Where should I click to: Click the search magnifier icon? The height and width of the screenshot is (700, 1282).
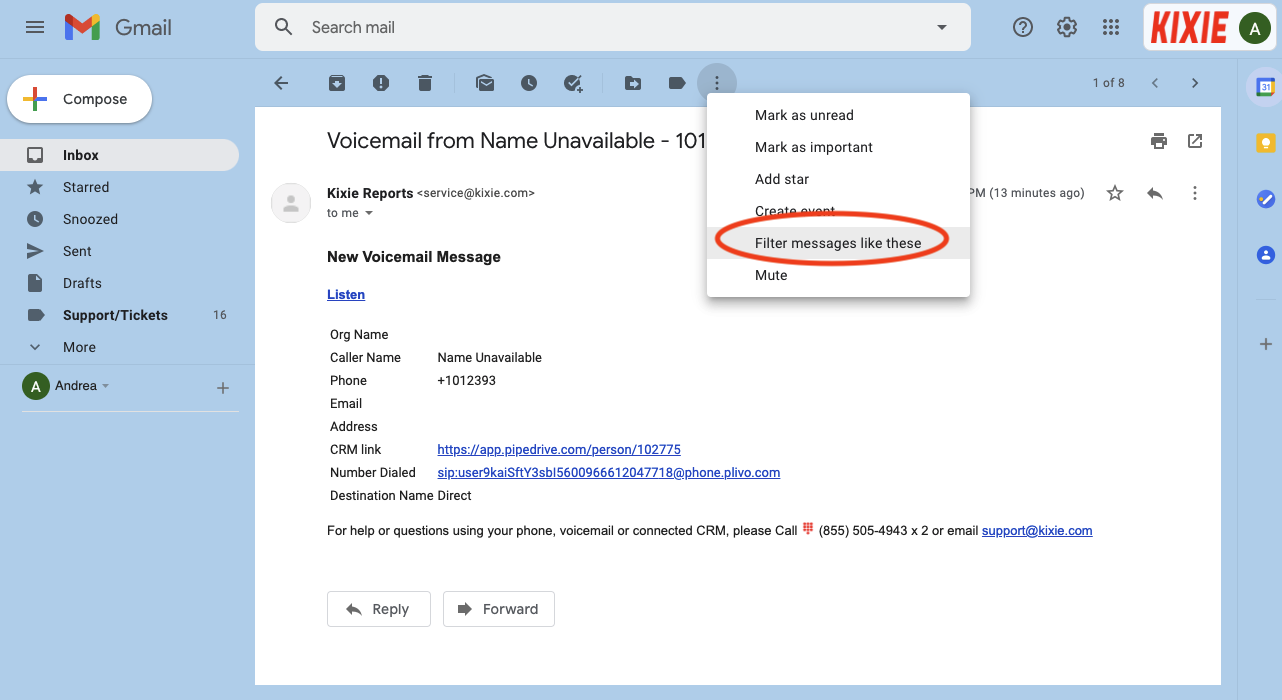click(x=284, y=27)
